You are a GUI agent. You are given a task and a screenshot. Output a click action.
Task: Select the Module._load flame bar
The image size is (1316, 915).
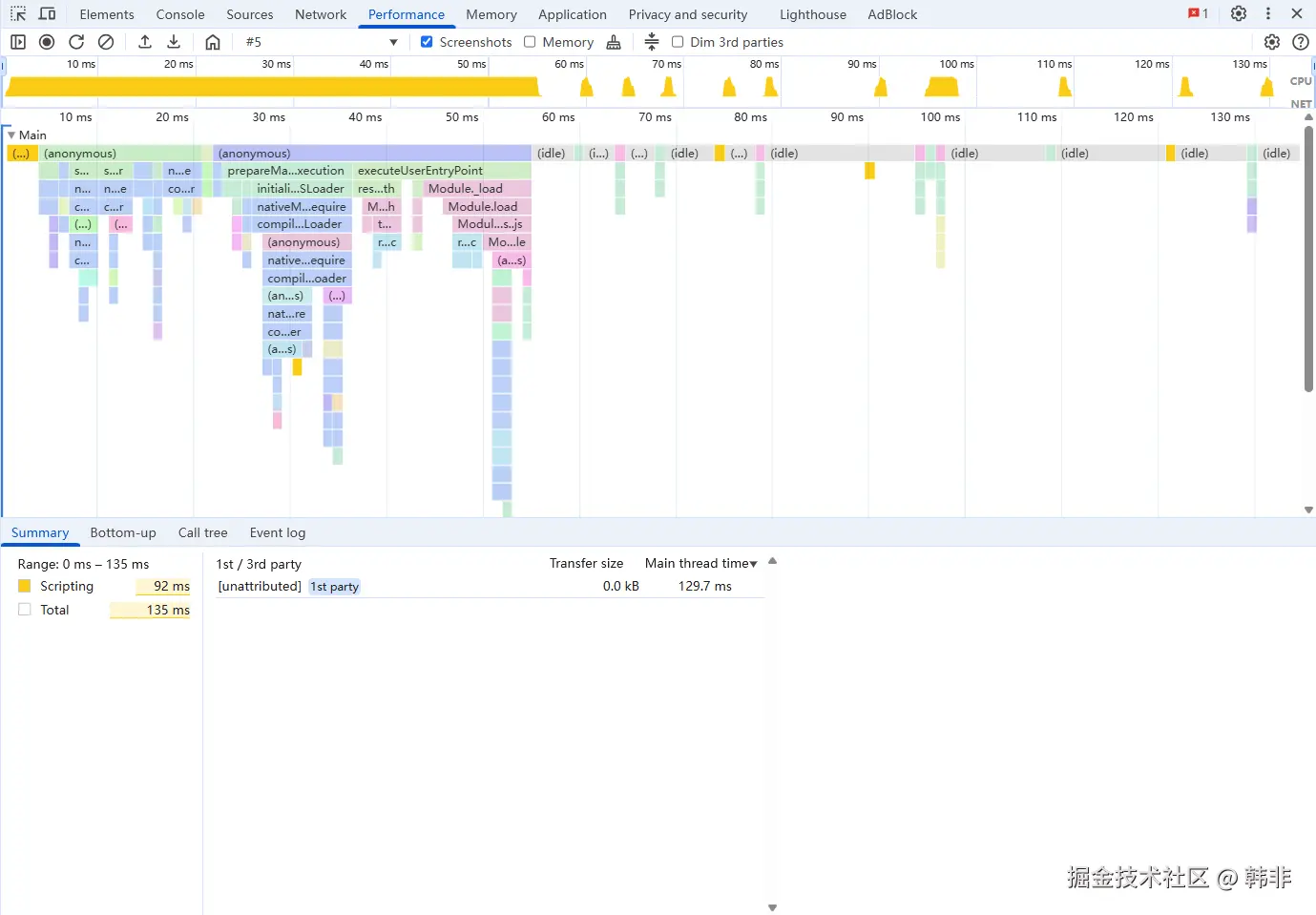(476, 189)
